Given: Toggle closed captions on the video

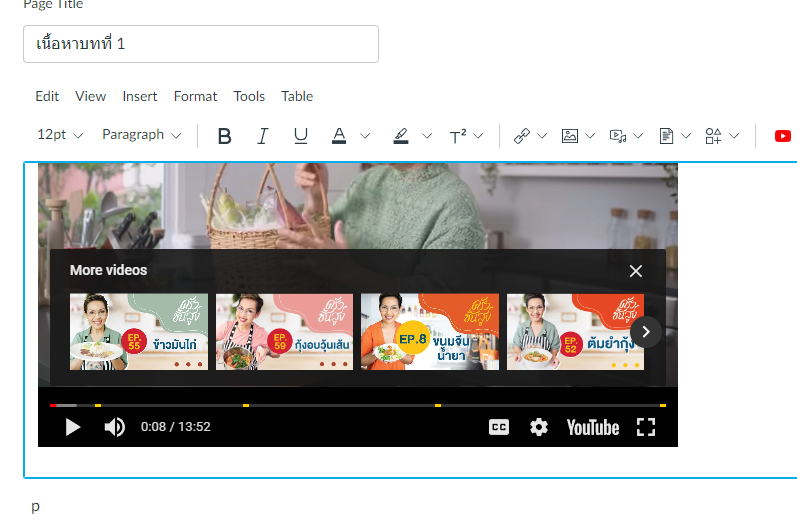Looking at the screenshot, I should pos(499,427).
